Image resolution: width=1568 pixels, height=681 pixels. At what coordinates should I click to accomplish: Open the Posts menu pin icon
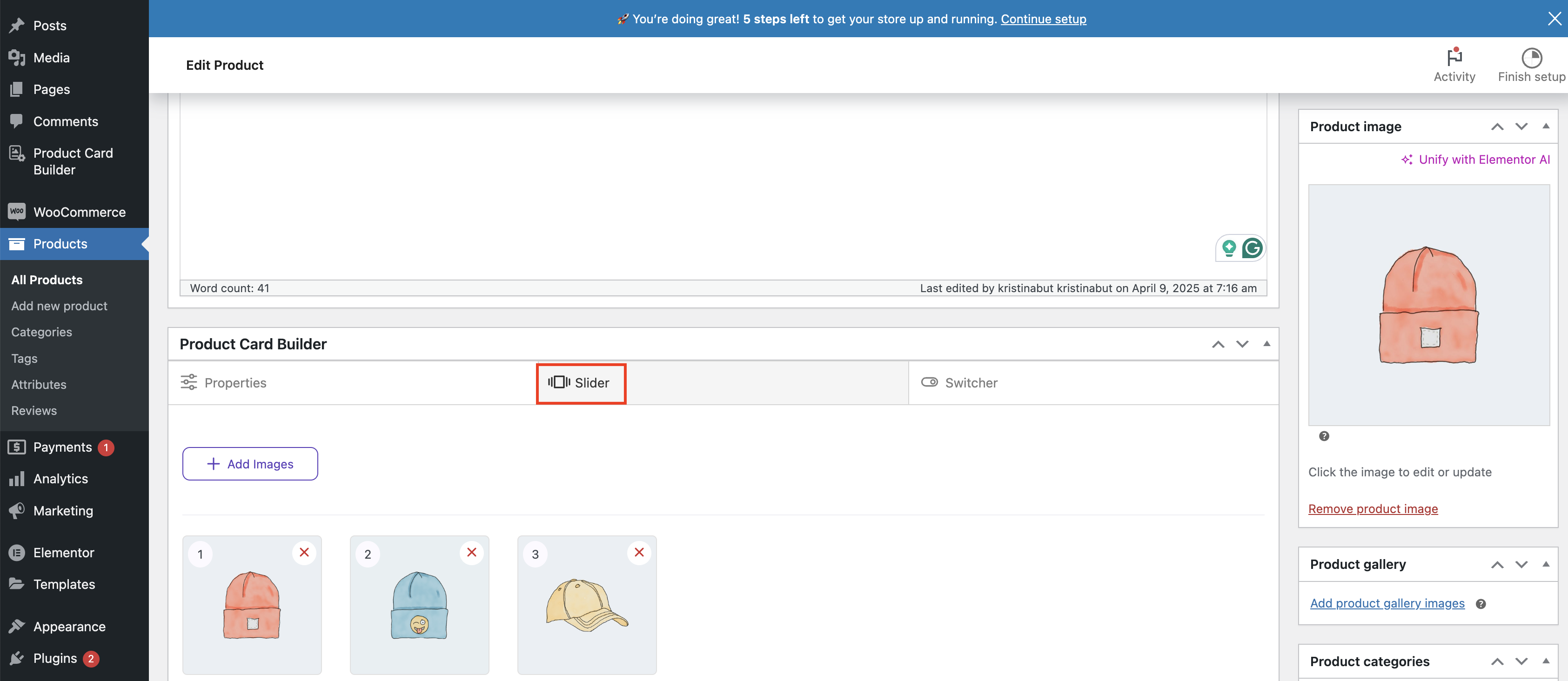(16, 25)
